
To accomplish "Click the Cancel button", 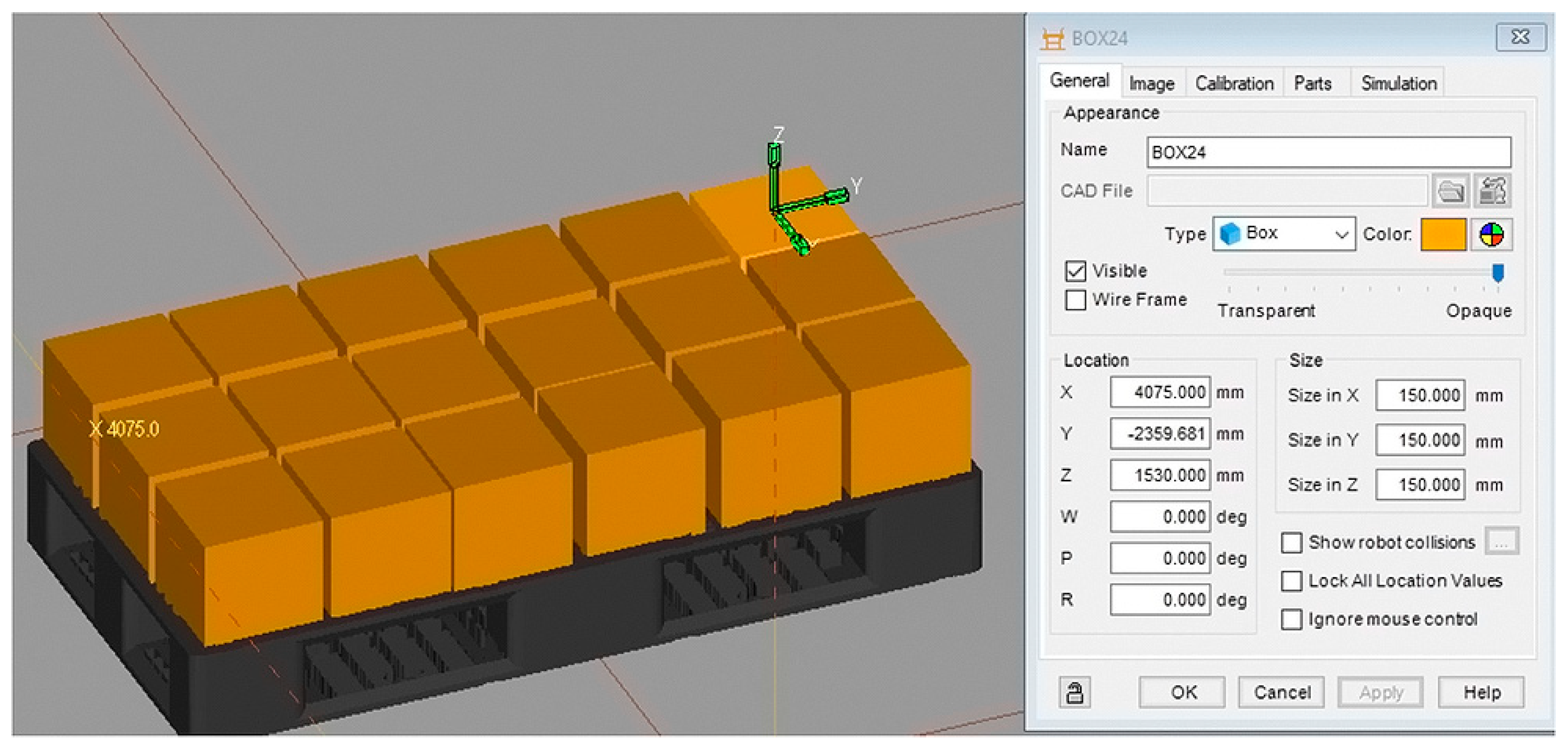I will (1281, 692).
